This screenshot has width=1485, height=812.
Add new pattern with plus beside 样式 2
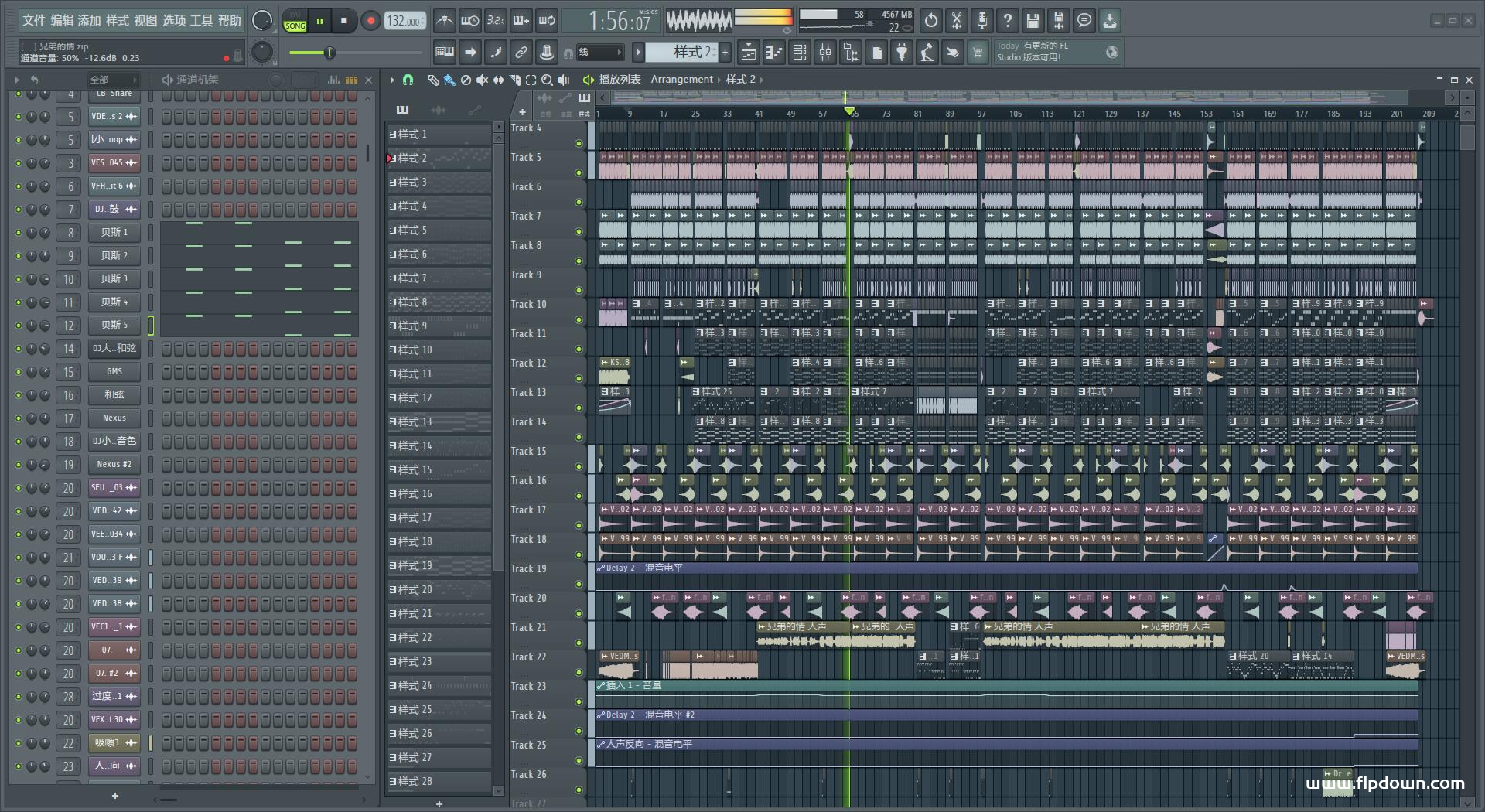point(725,53)
